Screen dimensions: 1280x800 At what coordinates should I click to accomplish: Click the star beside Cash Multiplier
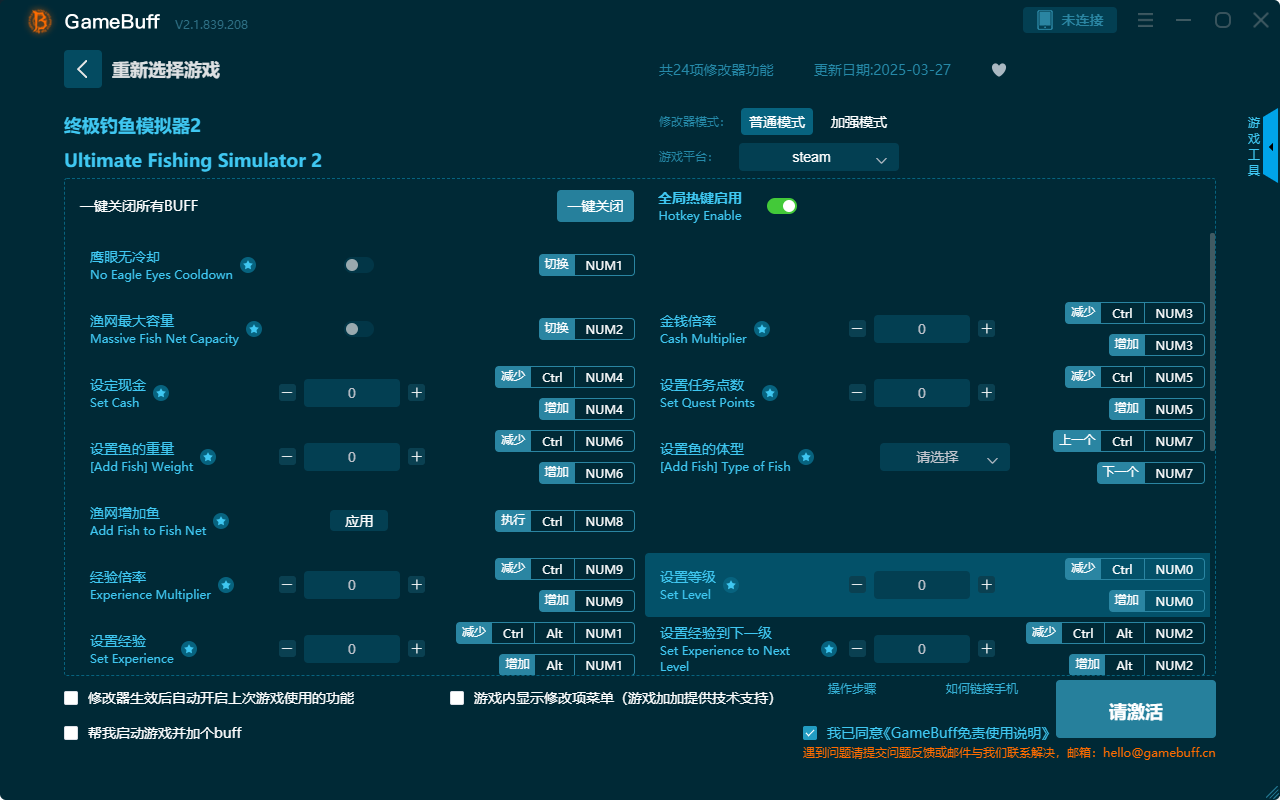(x=762, y=328)
